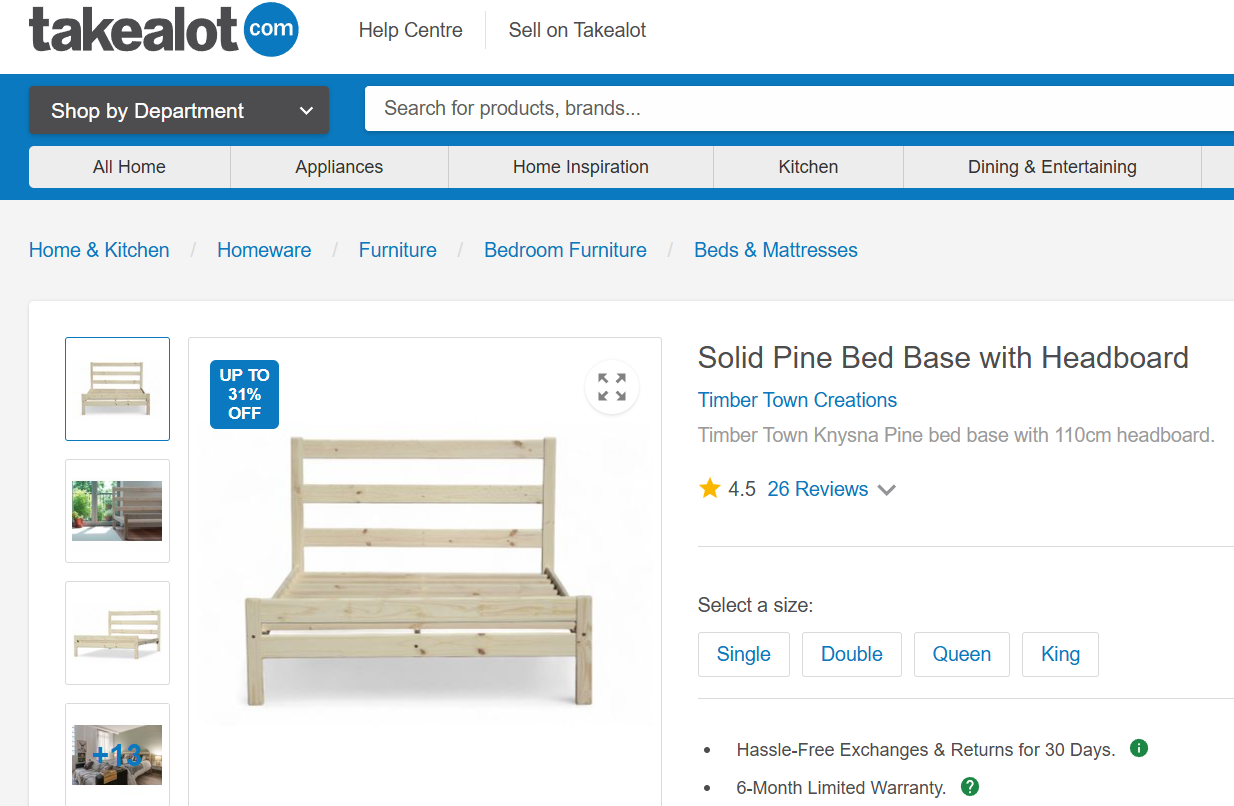This screenshot has height=806, width=1234.
Task: Open the Appliances tab
Action: 339,167
